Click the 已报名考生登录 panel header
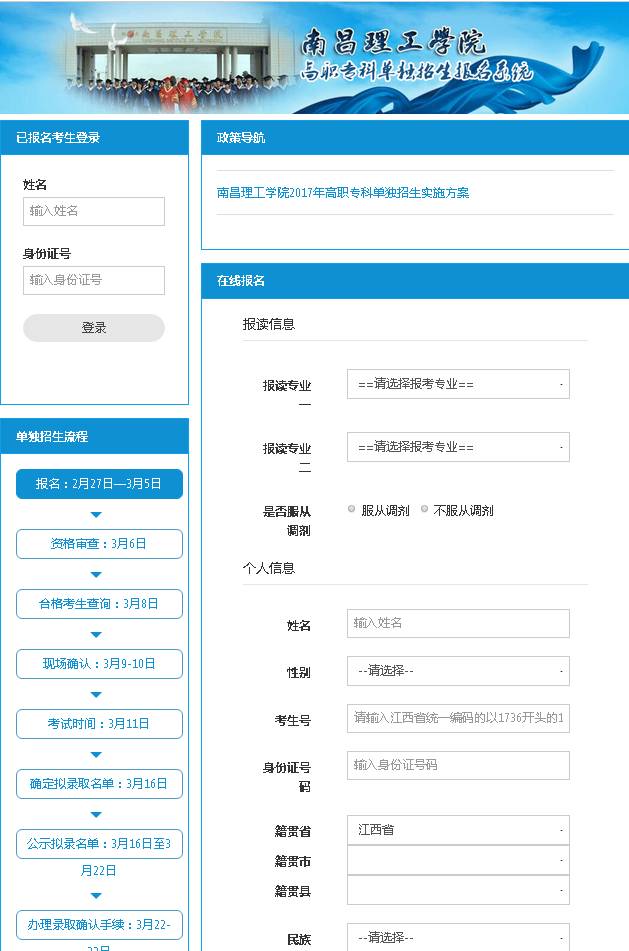Viewport: 629px width, 951px height. pos(94,138)
